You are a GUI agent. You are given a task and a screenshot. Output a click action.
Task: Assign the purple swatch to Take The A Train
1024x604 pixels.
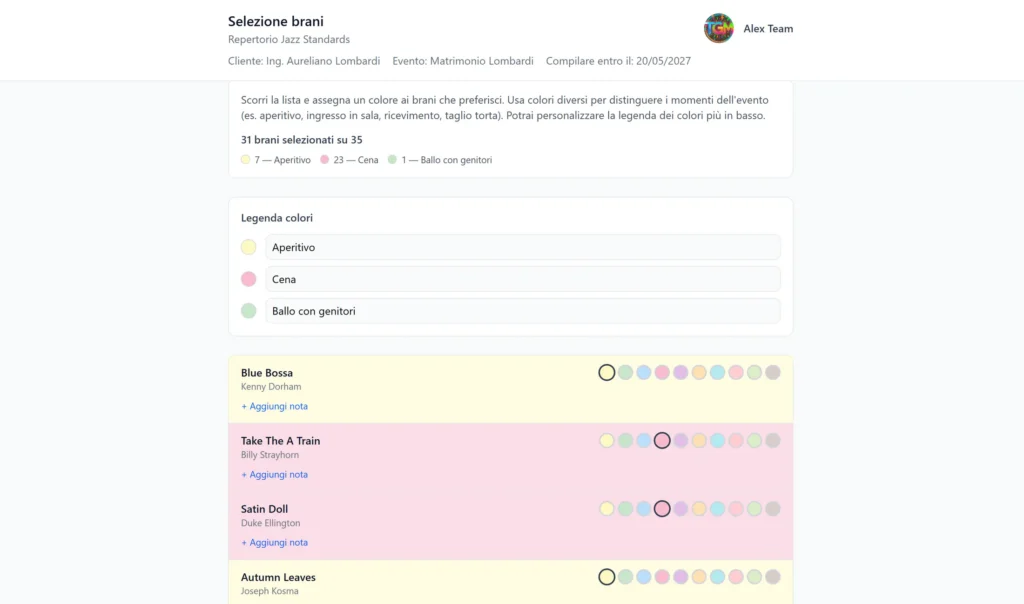click(x=680, y=440)
